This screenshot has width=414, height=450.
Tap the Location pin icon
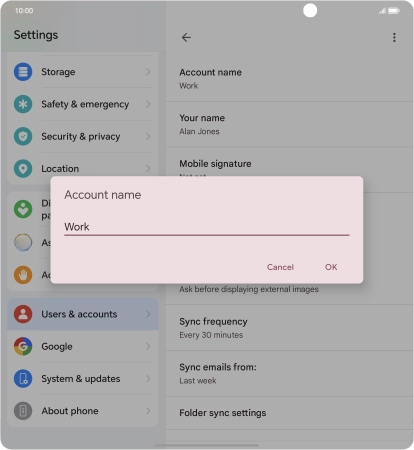(x=23, y=169)
